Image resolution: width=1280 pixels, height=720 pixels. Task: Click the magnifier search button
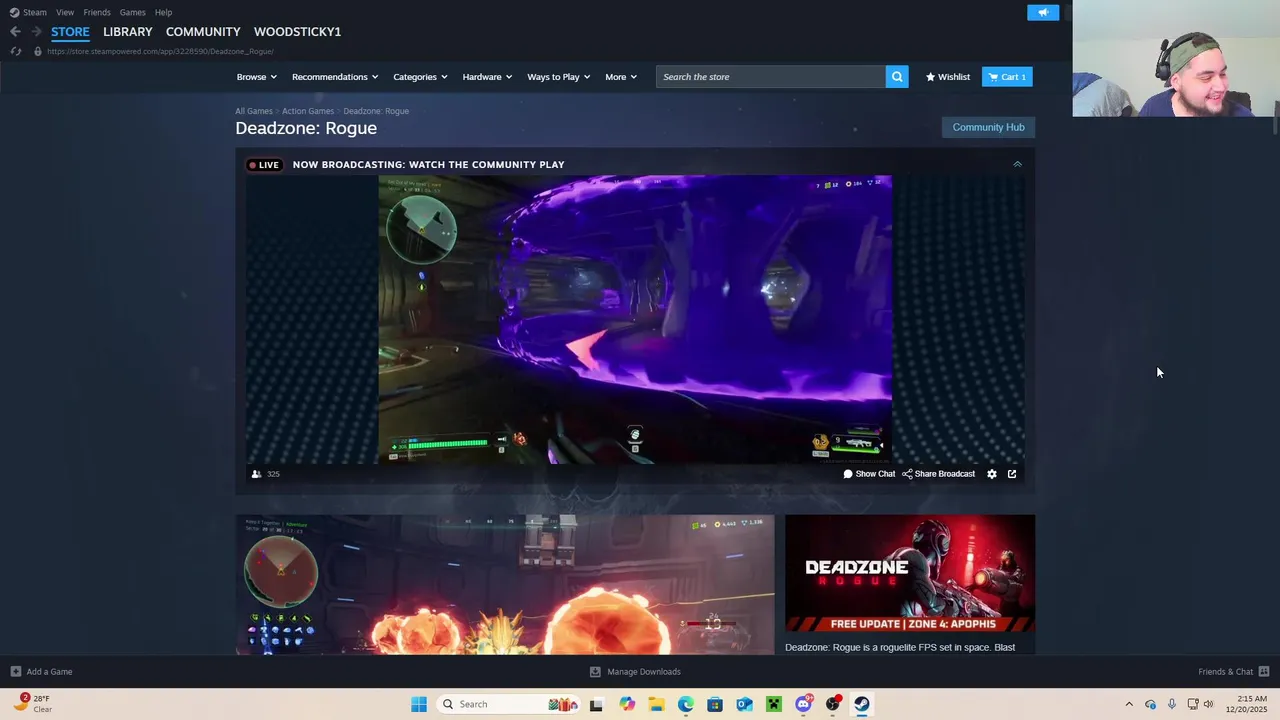coord(897,77)
